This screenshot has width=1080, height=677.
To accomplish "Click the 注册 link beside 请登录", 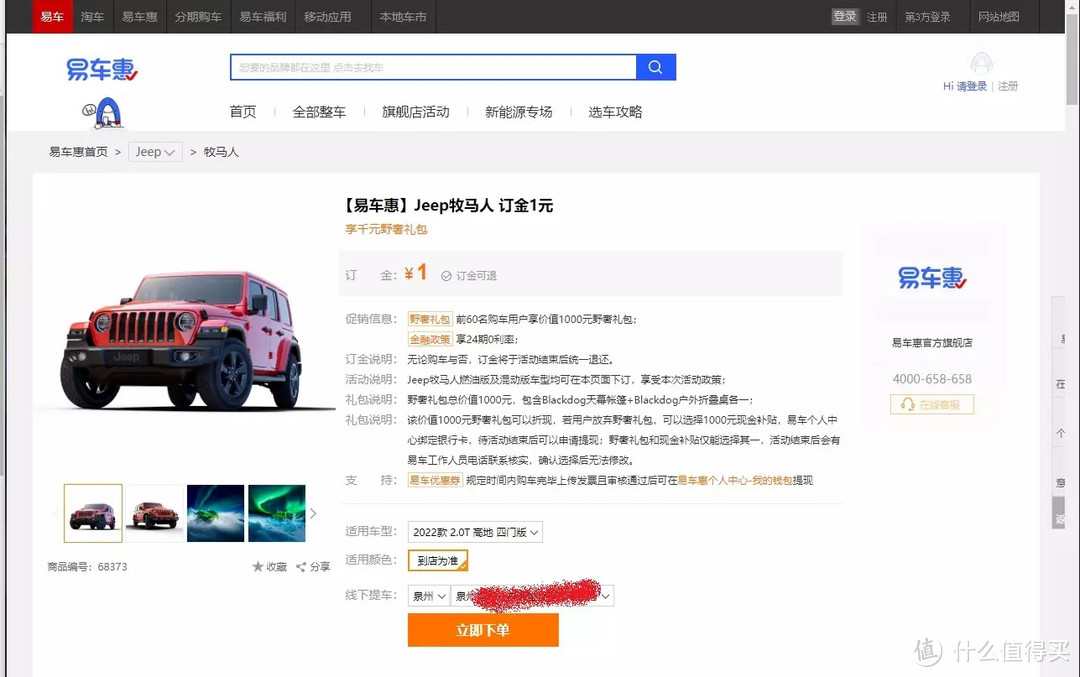I will [1008, 86].
